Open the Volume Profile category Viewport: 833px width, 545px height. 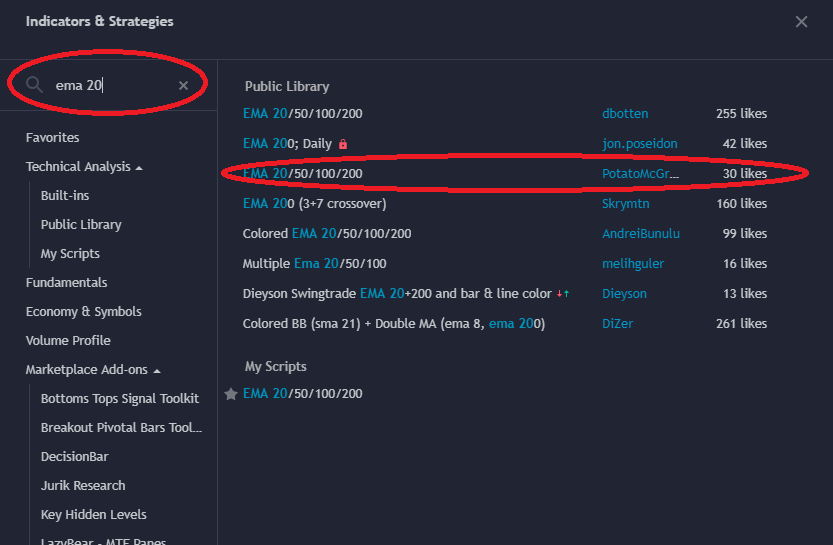tap(68, 341)
